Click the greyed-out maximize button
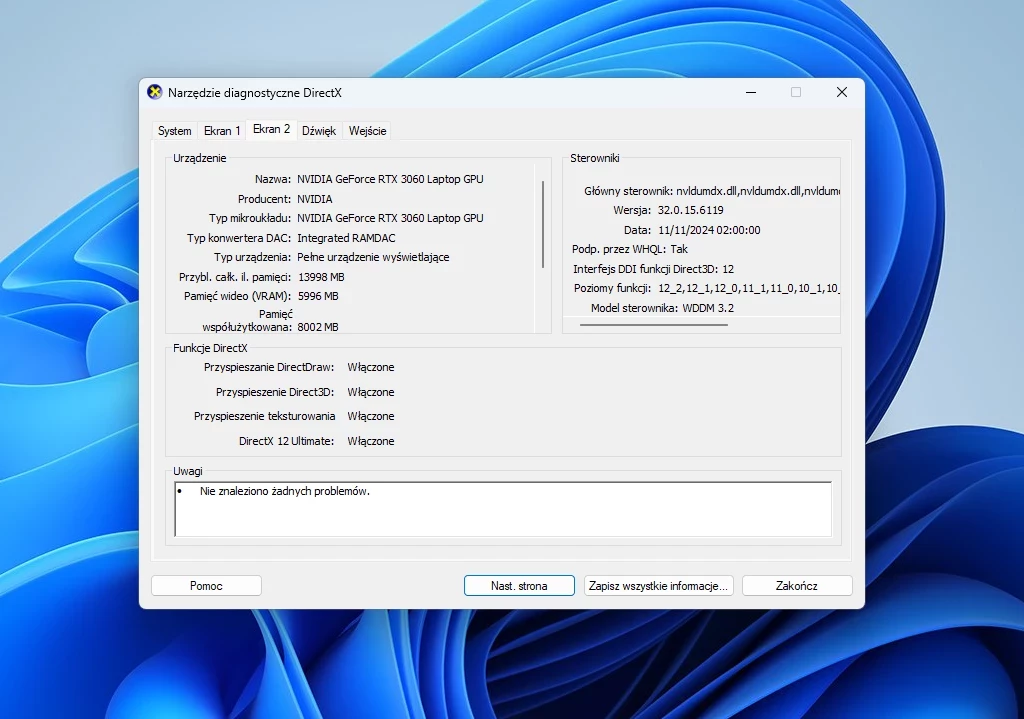The image size is (1024, 719). (796, 92)
